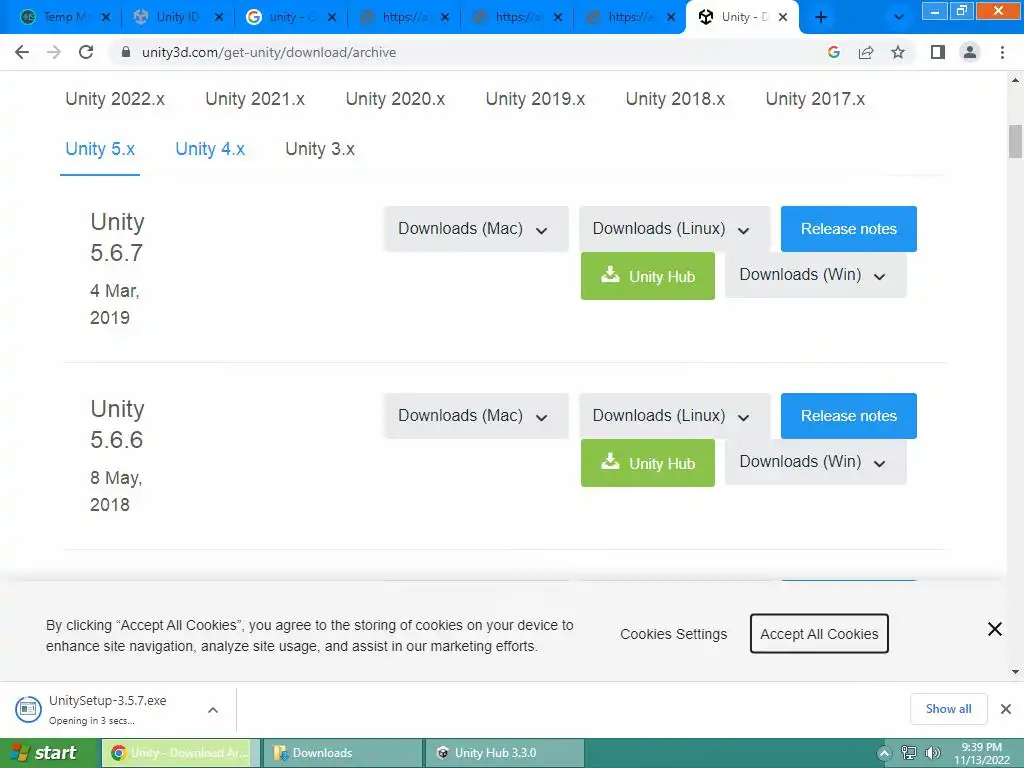Reload the Unity archive page

86,52
